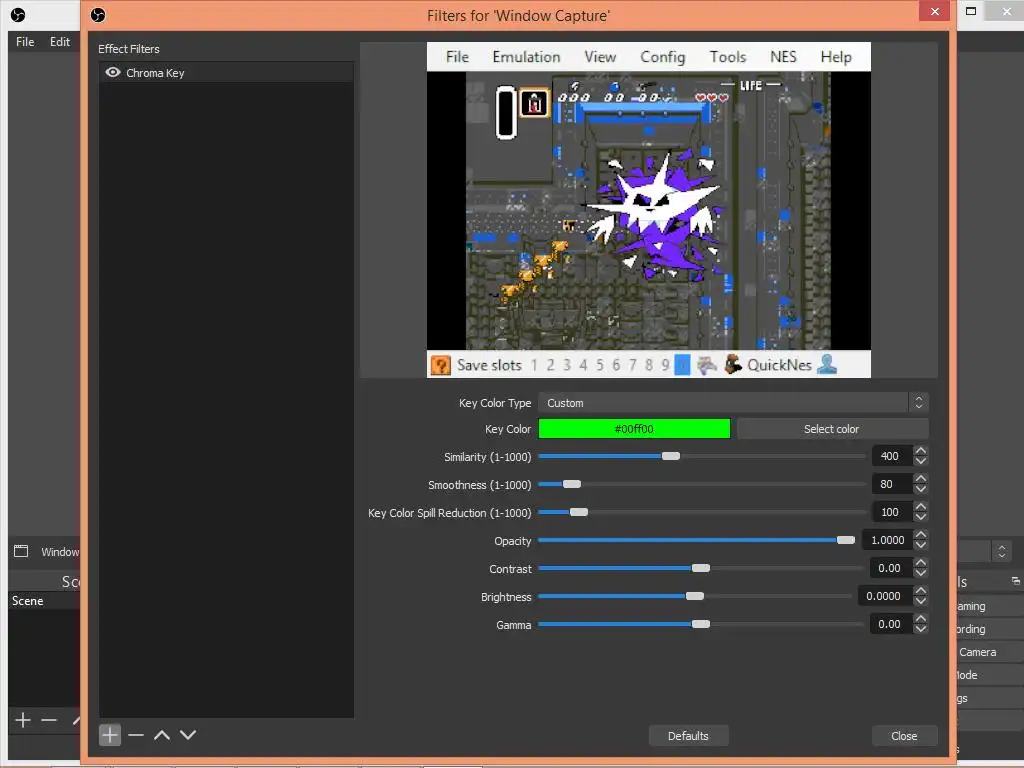Click the Smoothness value field showing 80

[892, 484]
